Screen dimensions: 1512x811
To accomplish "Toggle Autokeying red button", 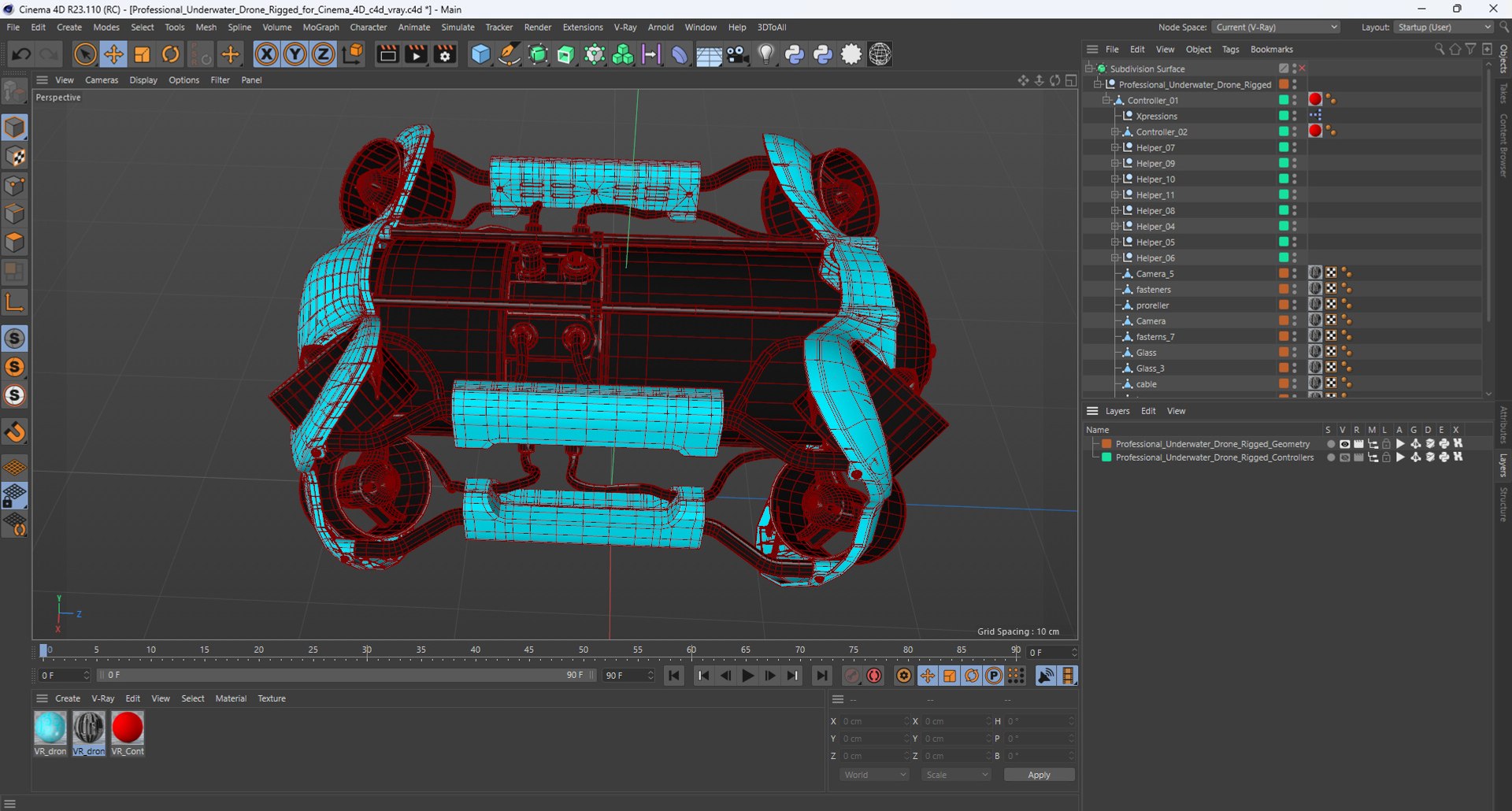I will tap(874, 676).
